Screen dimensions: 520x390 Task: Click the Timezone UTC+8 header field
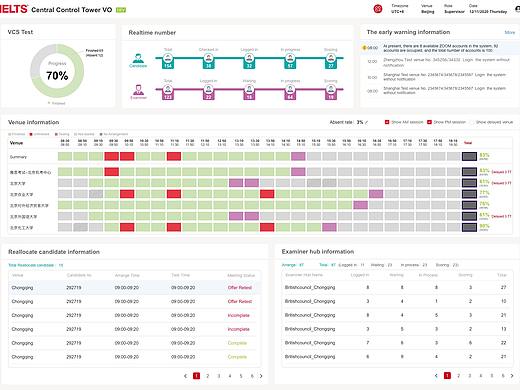399,9
